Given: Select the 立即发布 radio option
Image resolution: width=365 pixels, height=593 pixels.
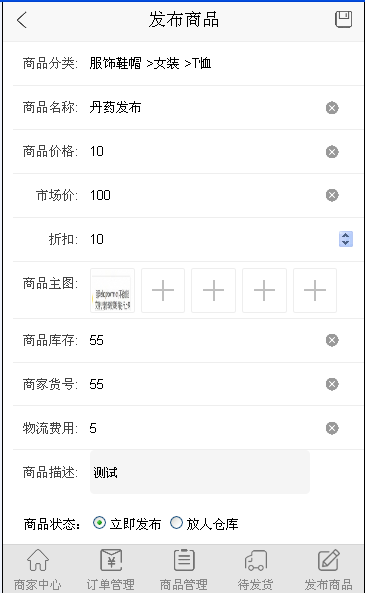Looking at the screenshot, I should (99, 523).
